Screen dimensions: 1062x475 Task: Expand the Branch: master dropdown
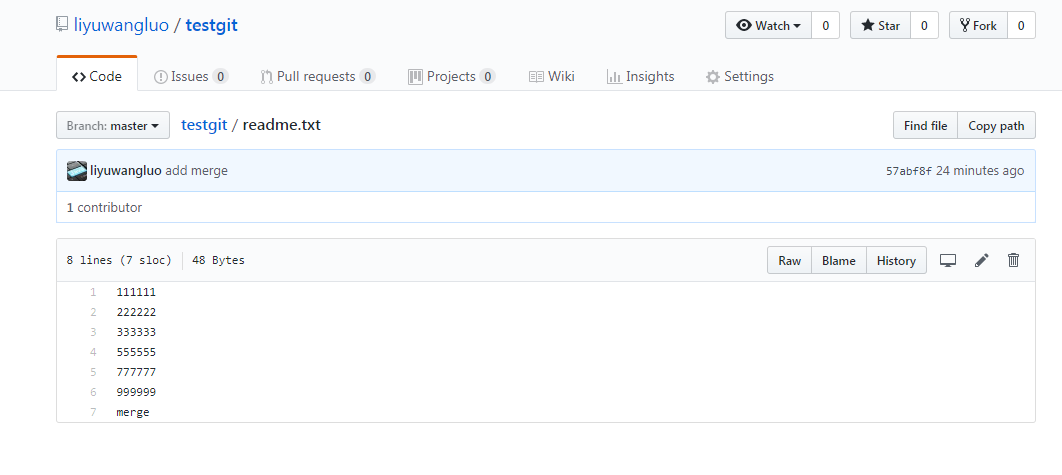point(113,125)
